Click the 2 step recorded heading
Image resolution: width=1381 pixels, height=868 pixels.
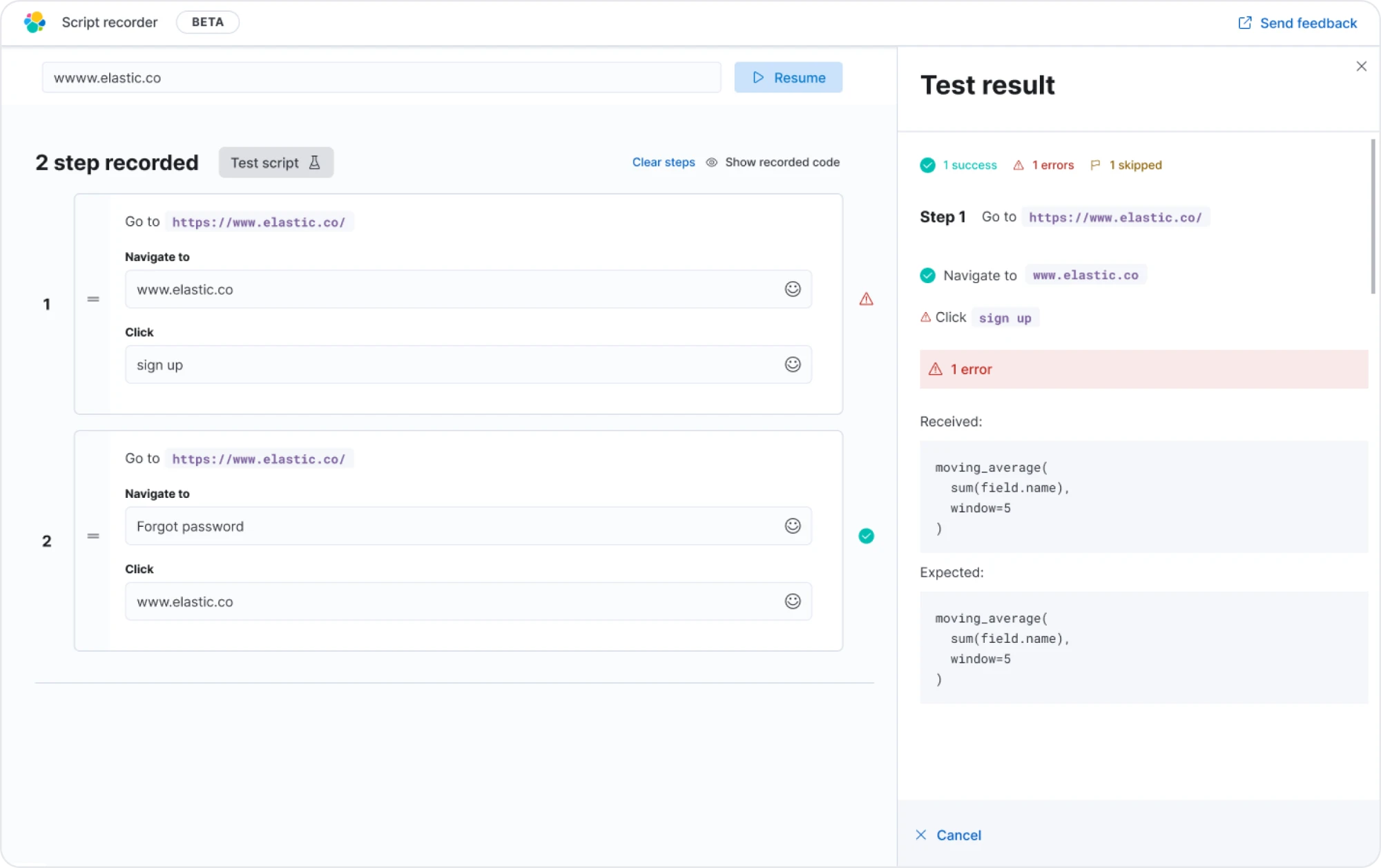pos(117,162)
